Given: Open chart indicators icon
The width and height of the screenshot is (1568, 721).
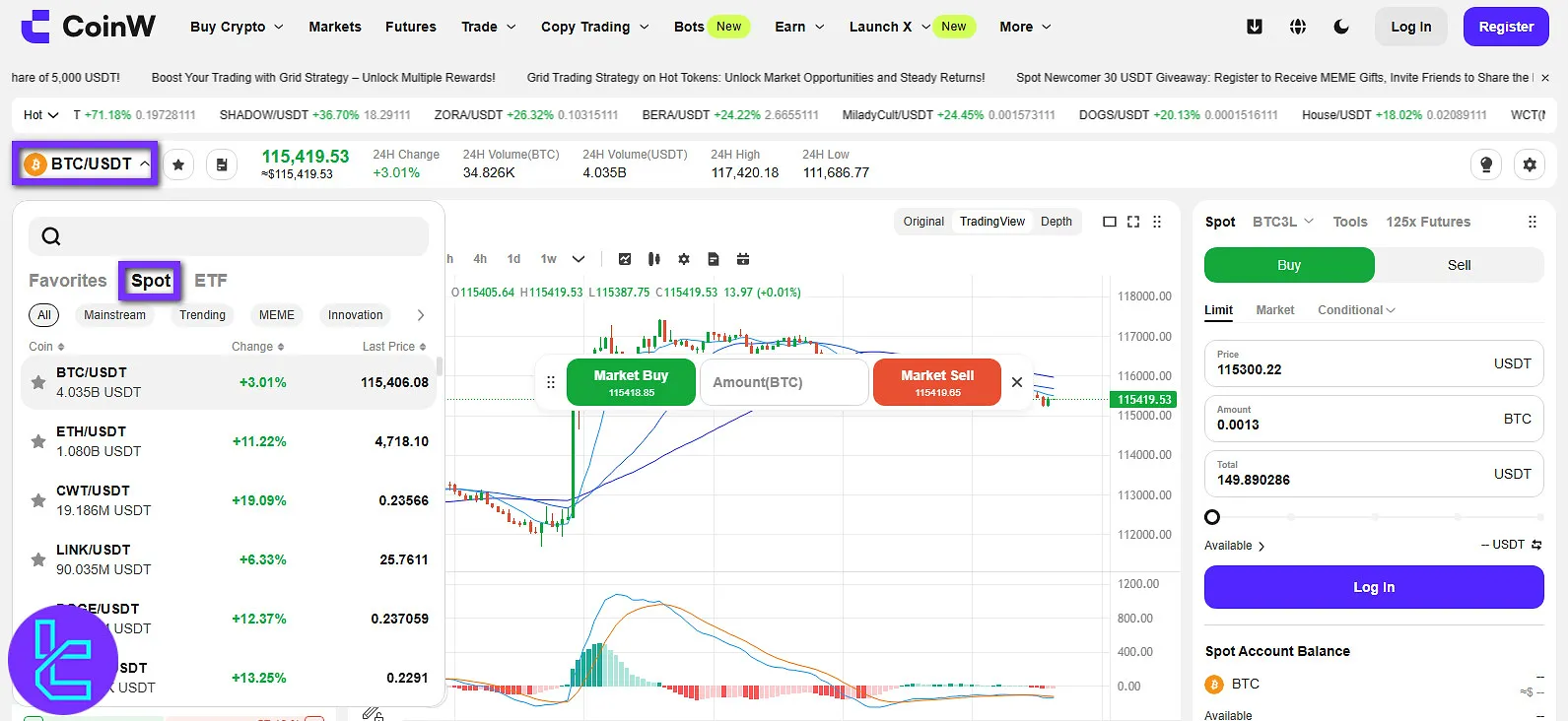Looking at the screenshot, I should point(625,259).
